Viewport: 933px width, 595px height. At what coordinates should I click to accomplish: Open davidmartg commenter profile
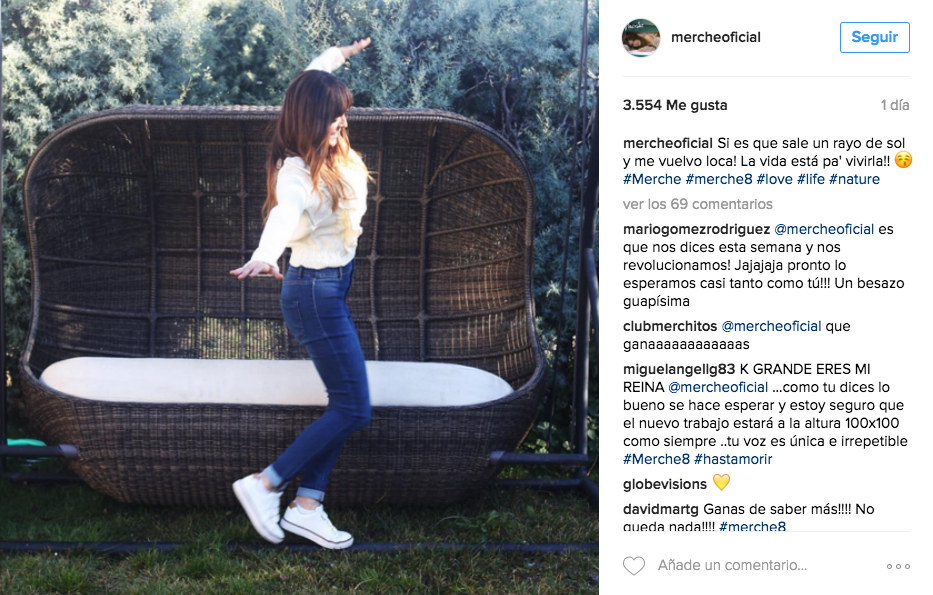click(661, 509)
